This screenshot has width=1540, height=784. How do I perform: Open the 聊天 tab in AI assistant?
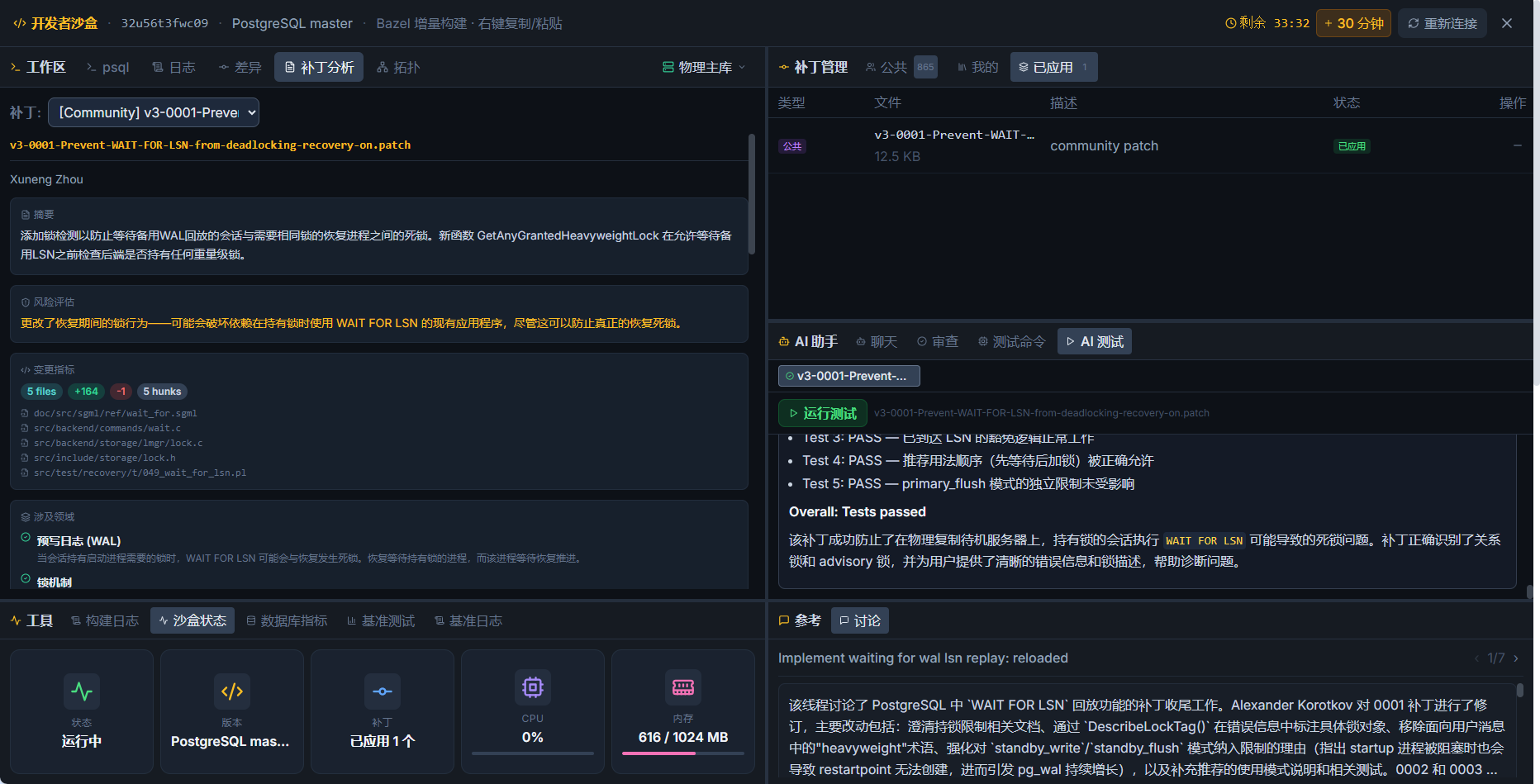(x=877, y=341)
